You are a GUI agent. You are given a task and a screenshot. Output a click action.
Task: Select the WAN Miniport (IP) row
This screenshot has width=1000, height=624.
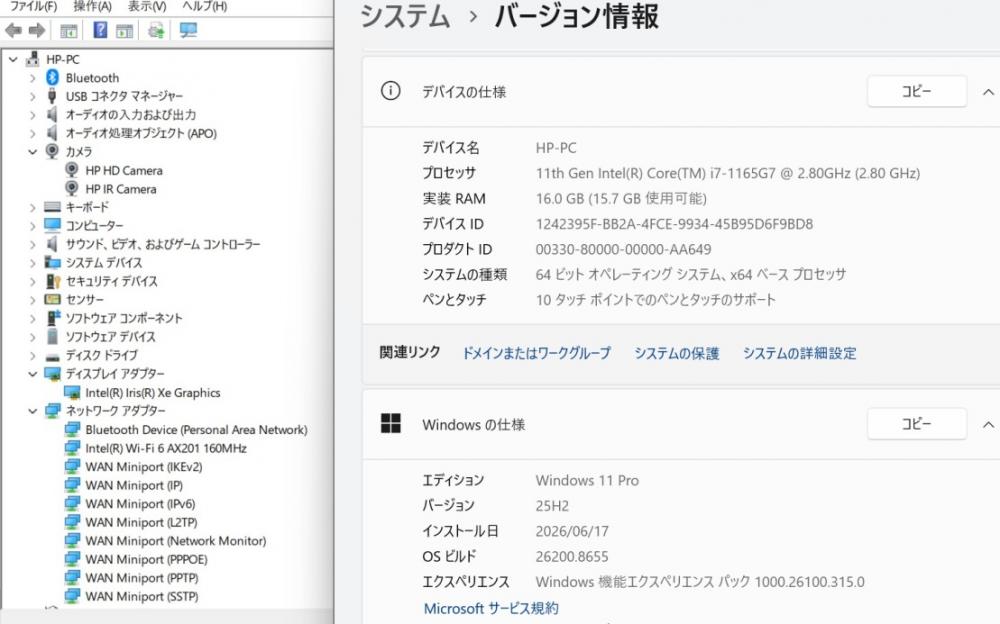coord(134,485)
